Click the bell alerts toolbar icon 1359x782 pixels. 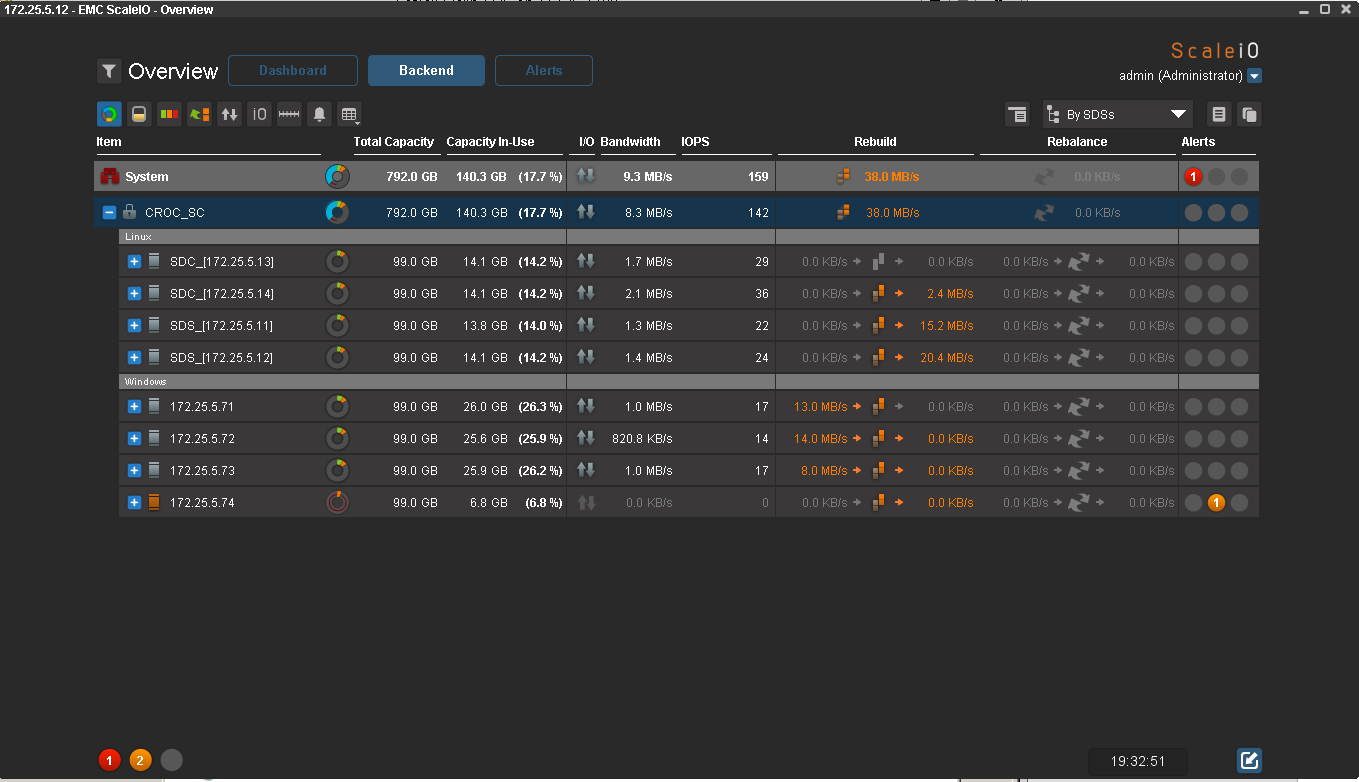tap(319, 114)
